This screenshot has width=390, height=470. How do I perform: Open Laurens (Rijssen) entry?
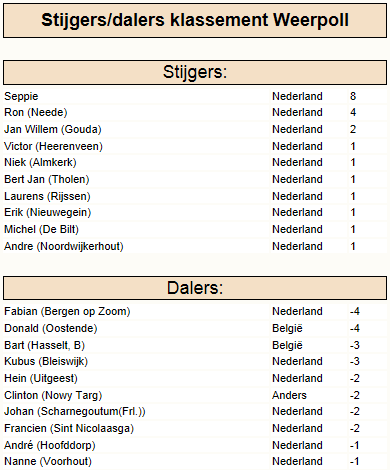pyautogui.click(x=47, y=196)
